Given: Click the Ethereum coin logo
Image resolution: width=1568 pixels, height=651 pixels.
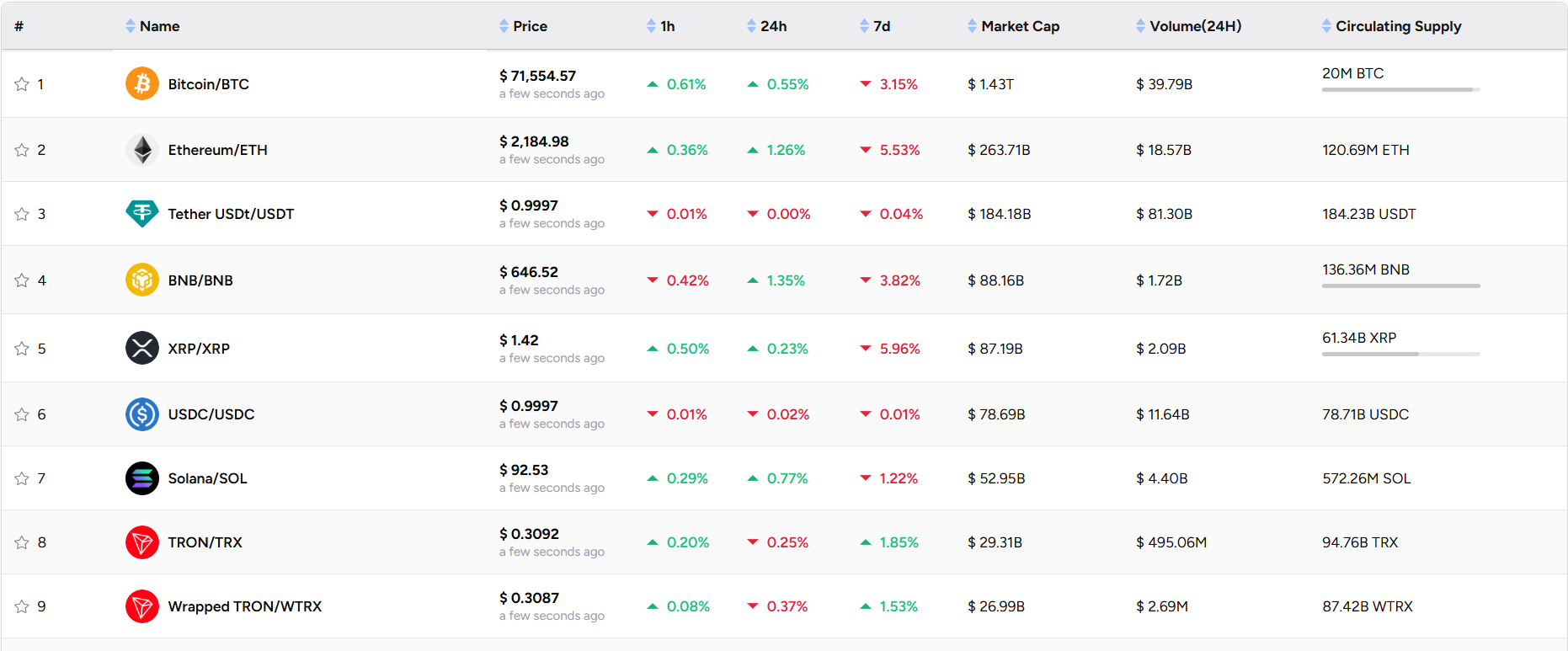Looking at the screenshot, I should click(x=141, y=150).
